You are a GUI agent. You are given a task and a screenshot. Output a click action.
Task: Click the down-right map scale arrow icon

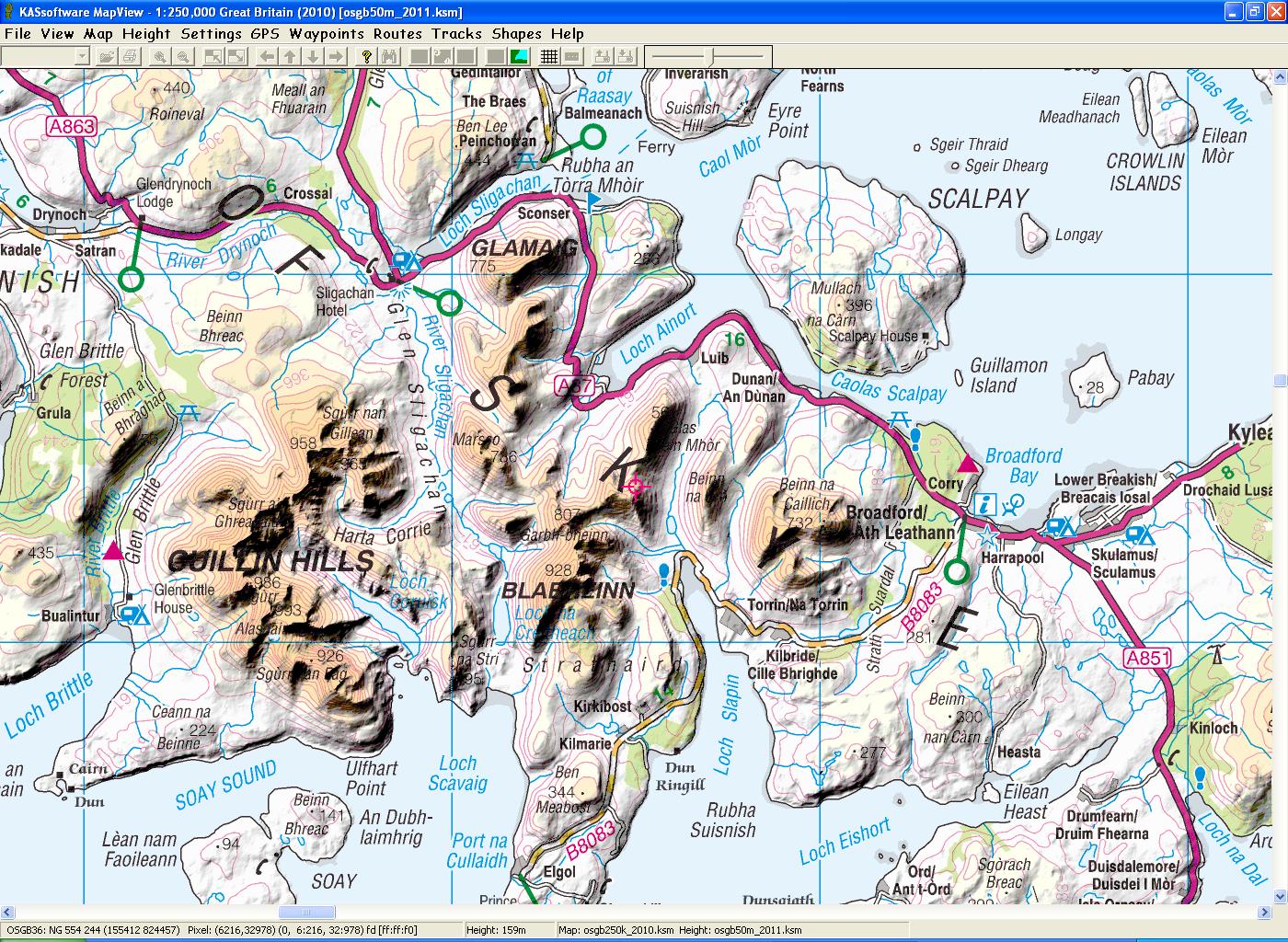coord(236,57)
